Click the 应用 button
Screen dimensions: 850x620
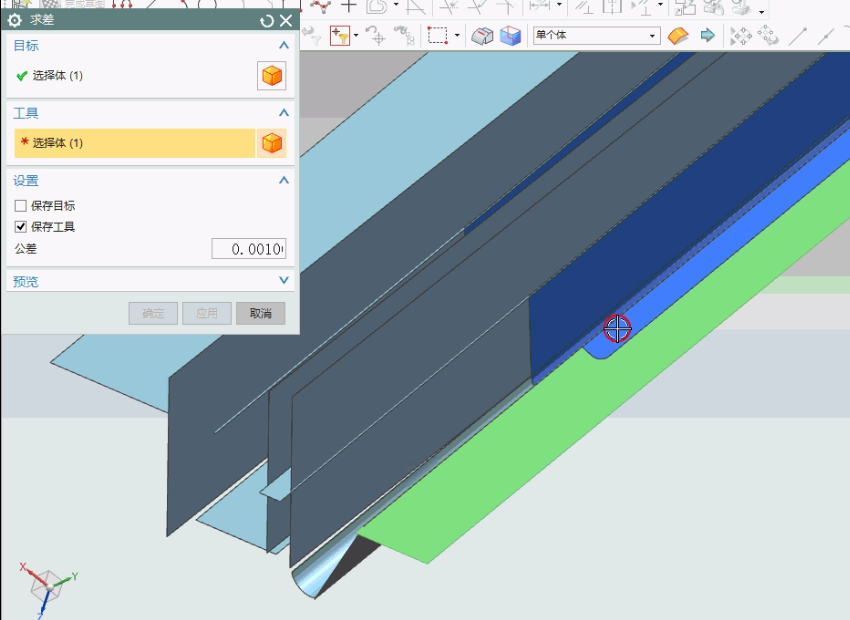(207, 313)
